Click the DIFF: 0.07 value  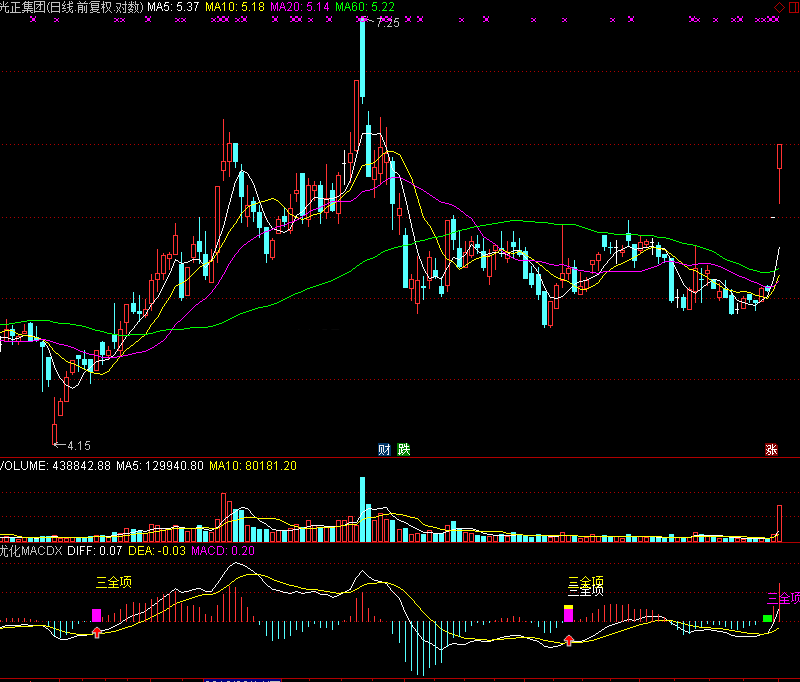(95, 551)
